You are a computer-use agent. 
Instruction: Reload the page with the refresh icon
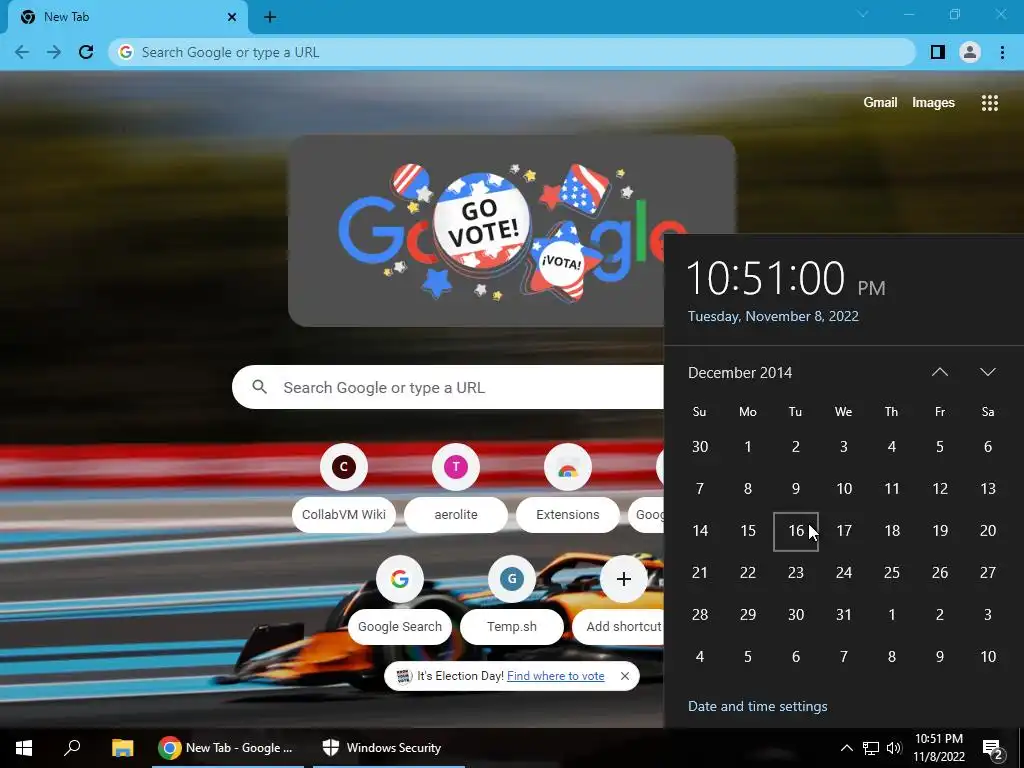point(86,52)
